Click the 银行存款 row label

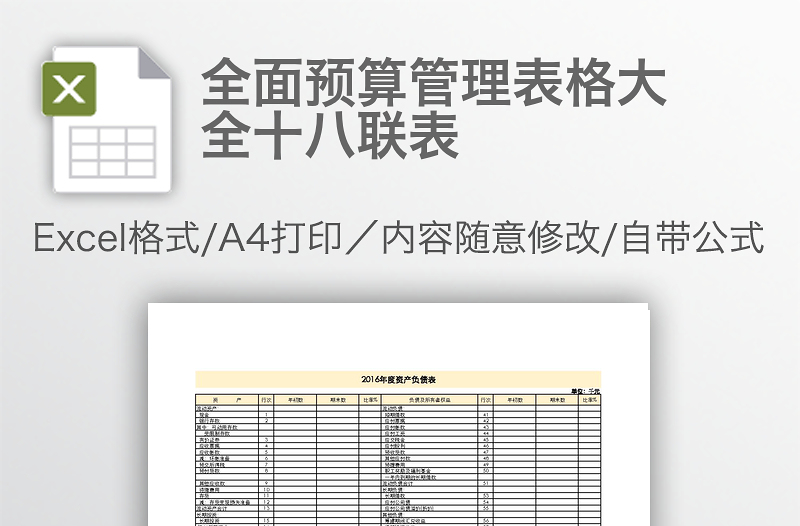pyautogui.click(x=208, y=421)
